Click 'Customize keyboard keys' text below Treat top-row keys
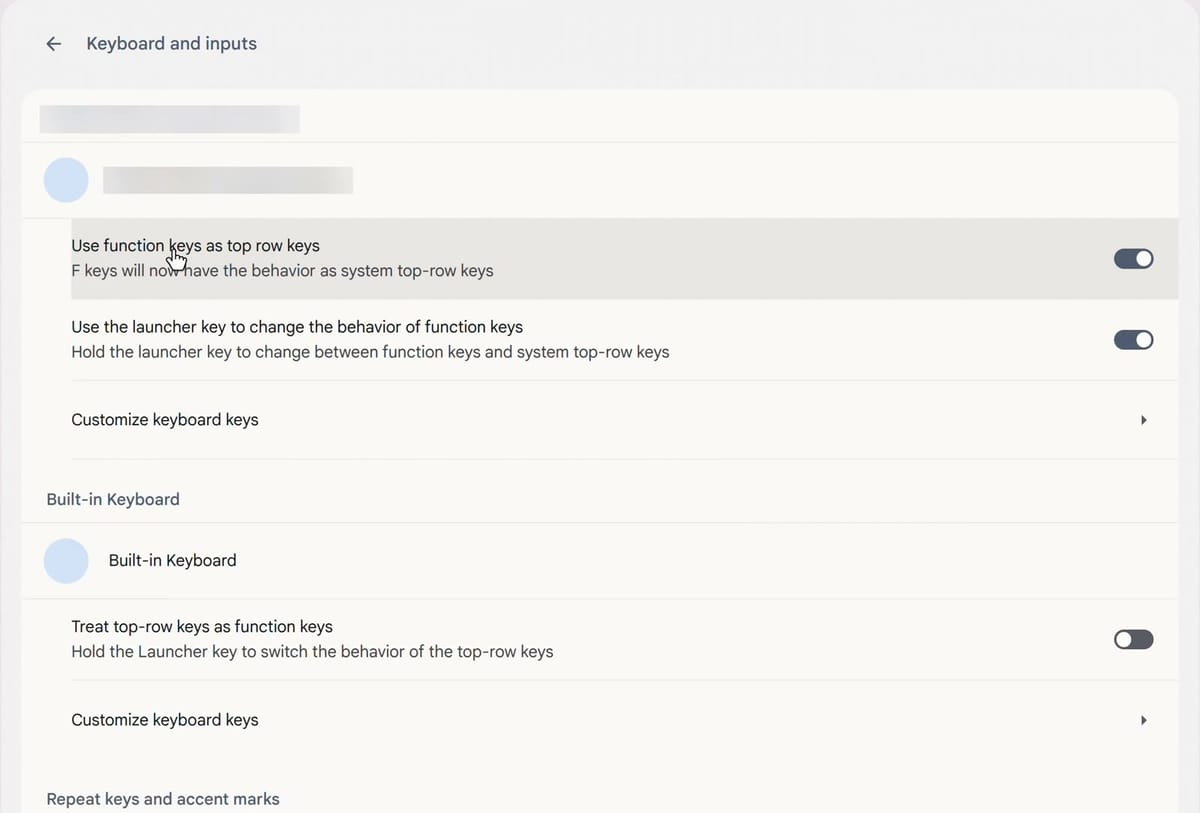 [x=165, y=720]
